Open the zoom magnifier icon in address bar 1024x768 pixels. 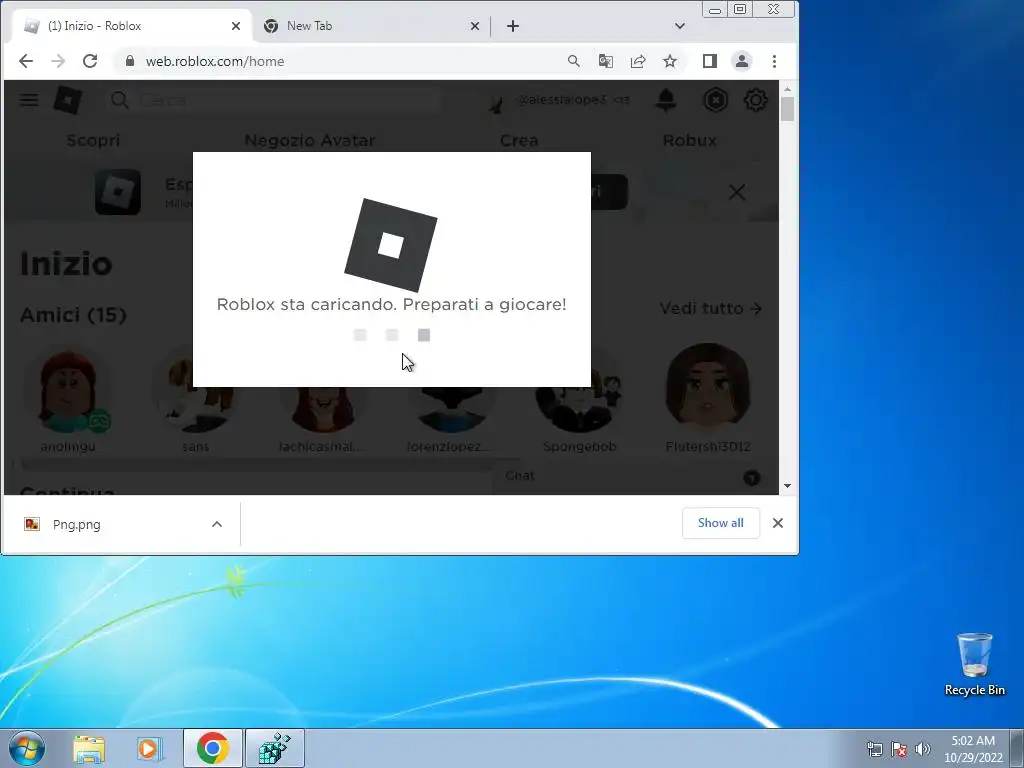pyautogui.click(x=573, y=61)
